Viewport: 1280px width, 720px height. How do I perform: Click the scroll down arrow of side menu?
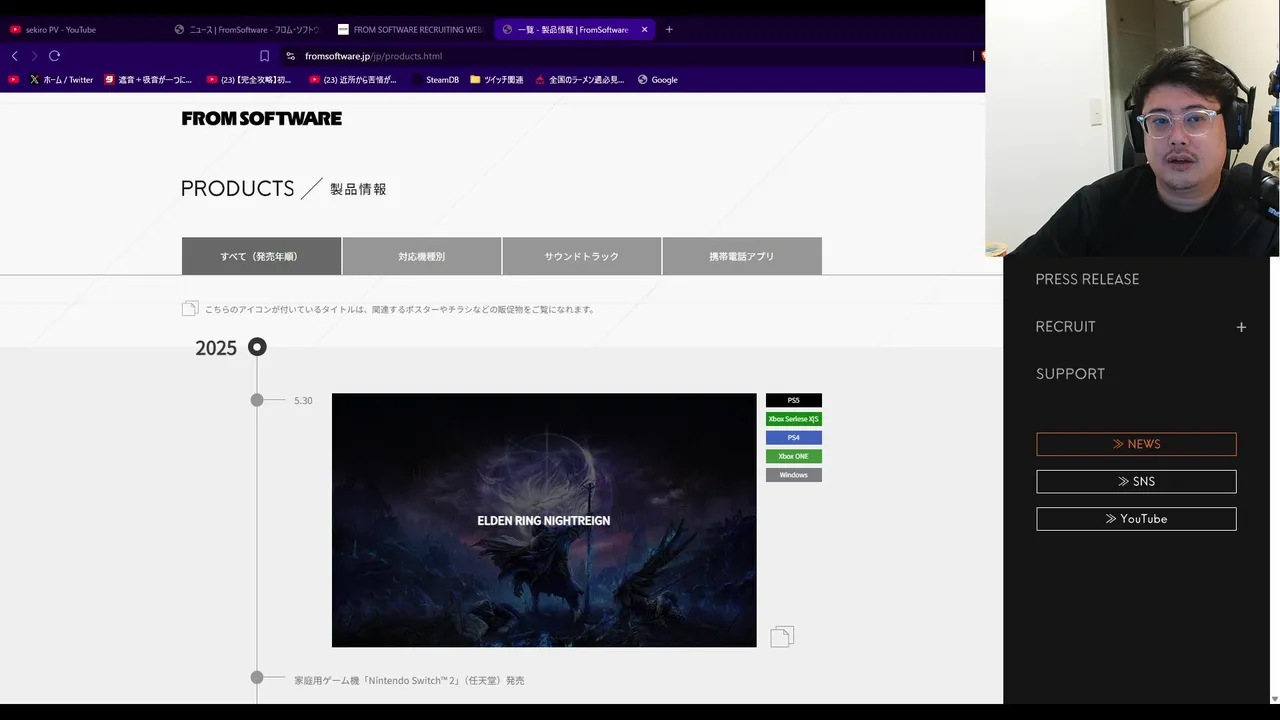click(x=1274, y=699)
